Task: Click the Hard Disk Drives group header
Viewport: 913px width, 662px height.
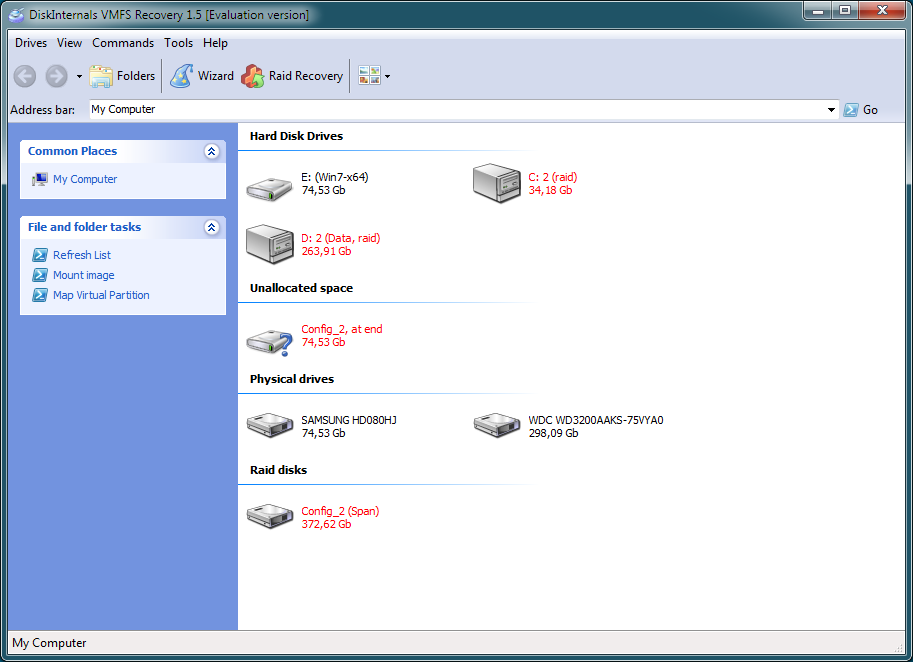Action: coord(296,136)
